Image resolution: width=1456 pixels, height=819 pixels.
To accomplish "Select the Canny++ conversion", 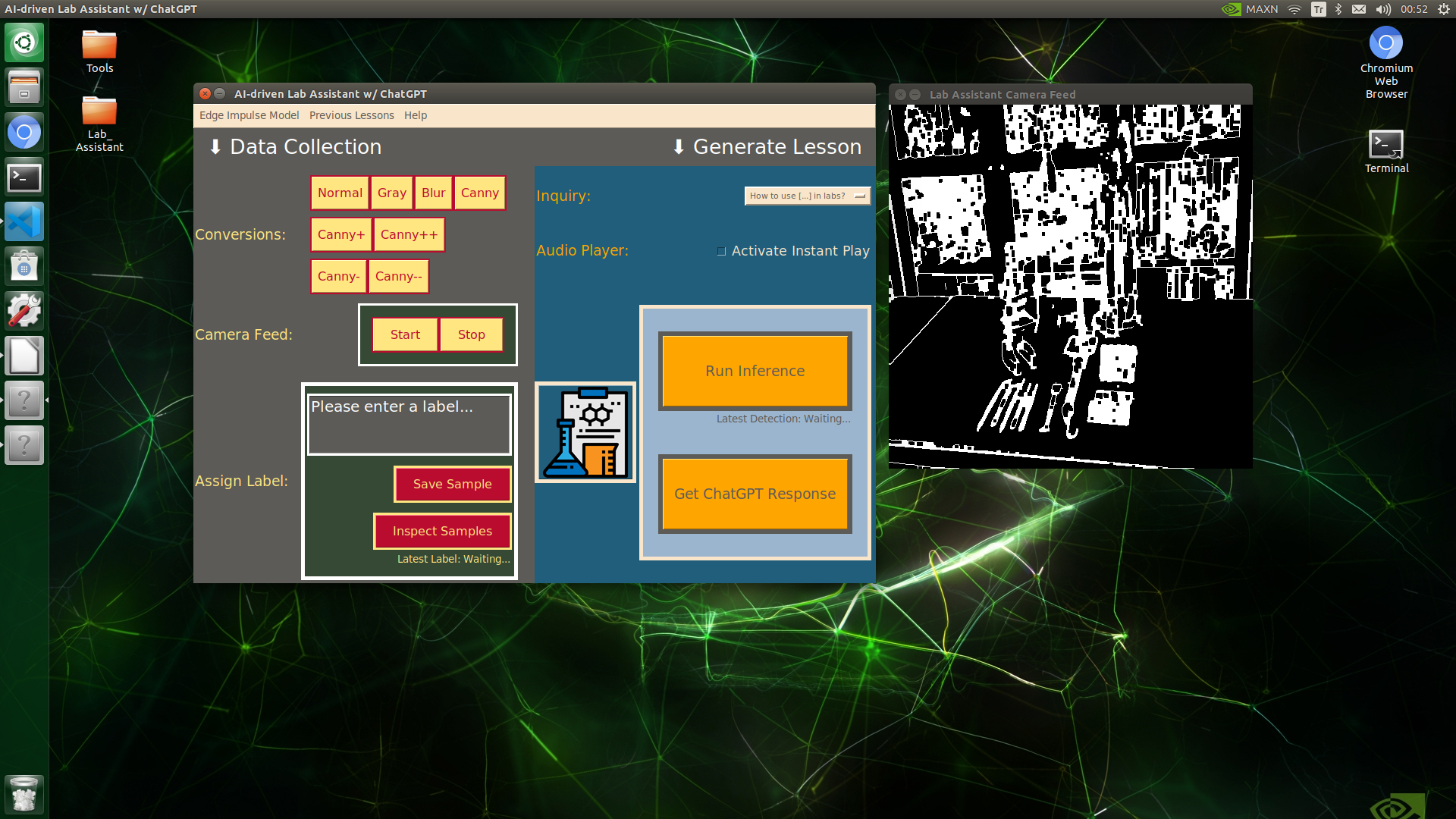I will pyautogui.click(x=409, y=234).
